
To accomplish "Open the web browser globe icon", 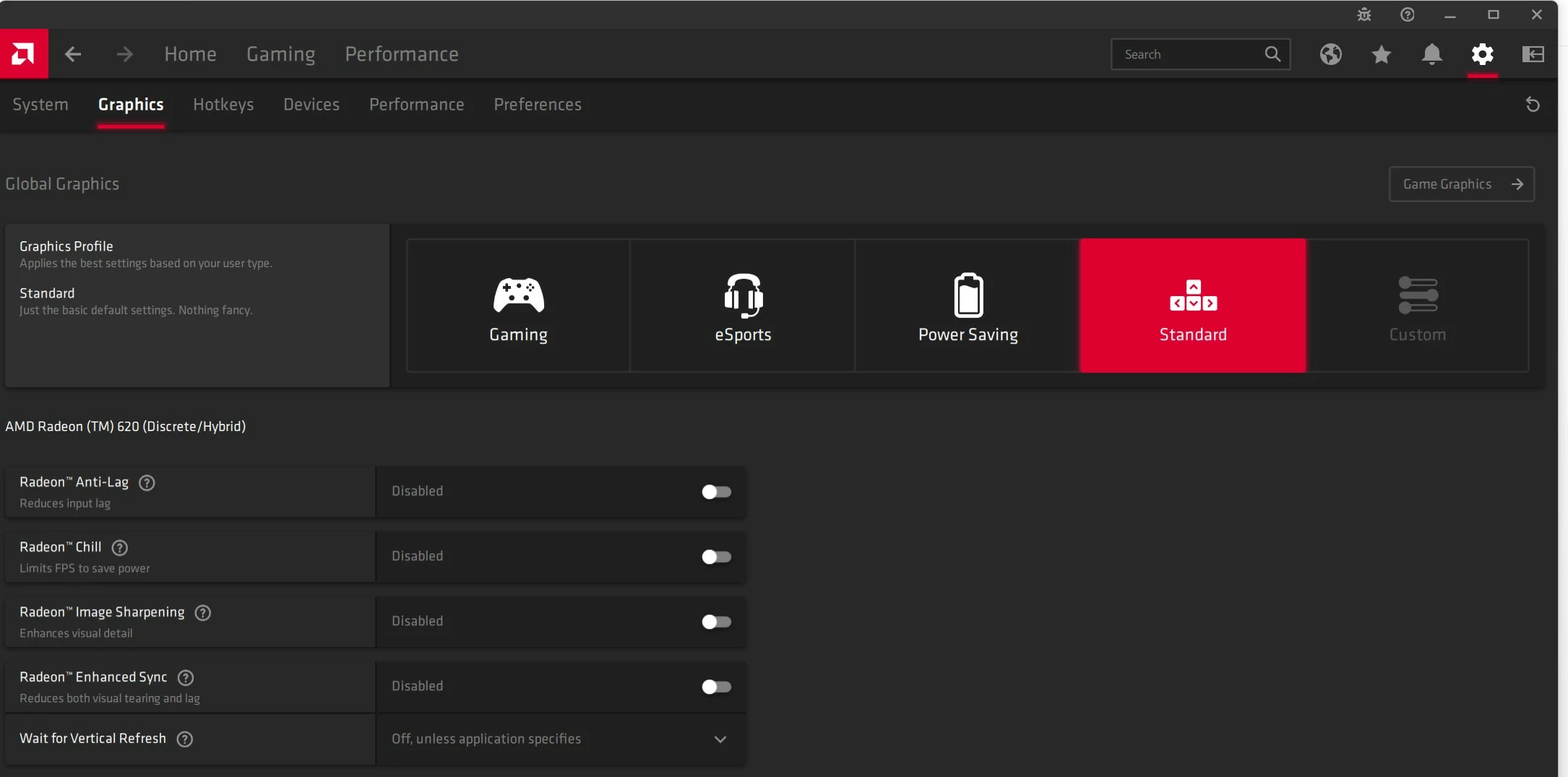I will 1331,54.
